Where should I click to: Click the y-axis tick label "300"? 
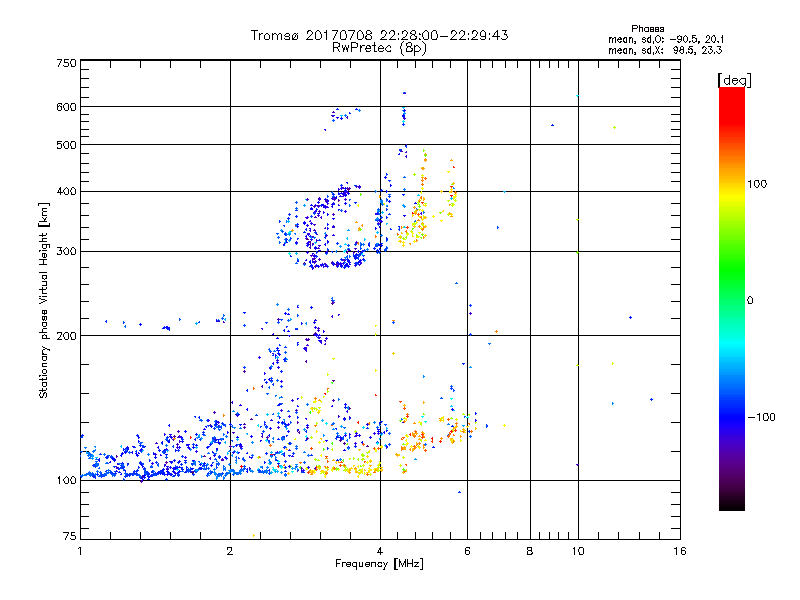pos(67,252)
